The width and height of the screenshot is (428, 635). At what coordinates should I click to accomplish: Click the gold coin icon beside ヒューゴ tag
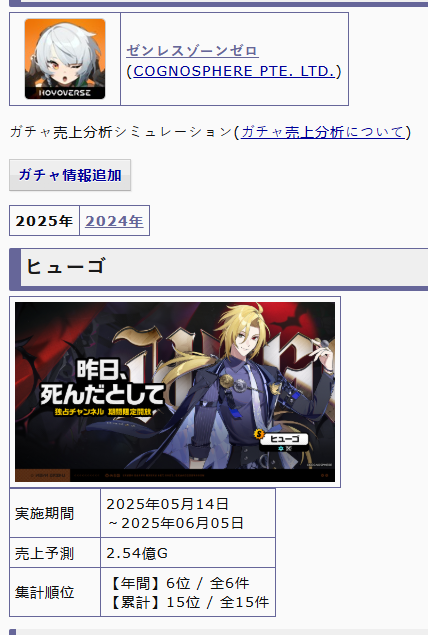tap(259, 435)
